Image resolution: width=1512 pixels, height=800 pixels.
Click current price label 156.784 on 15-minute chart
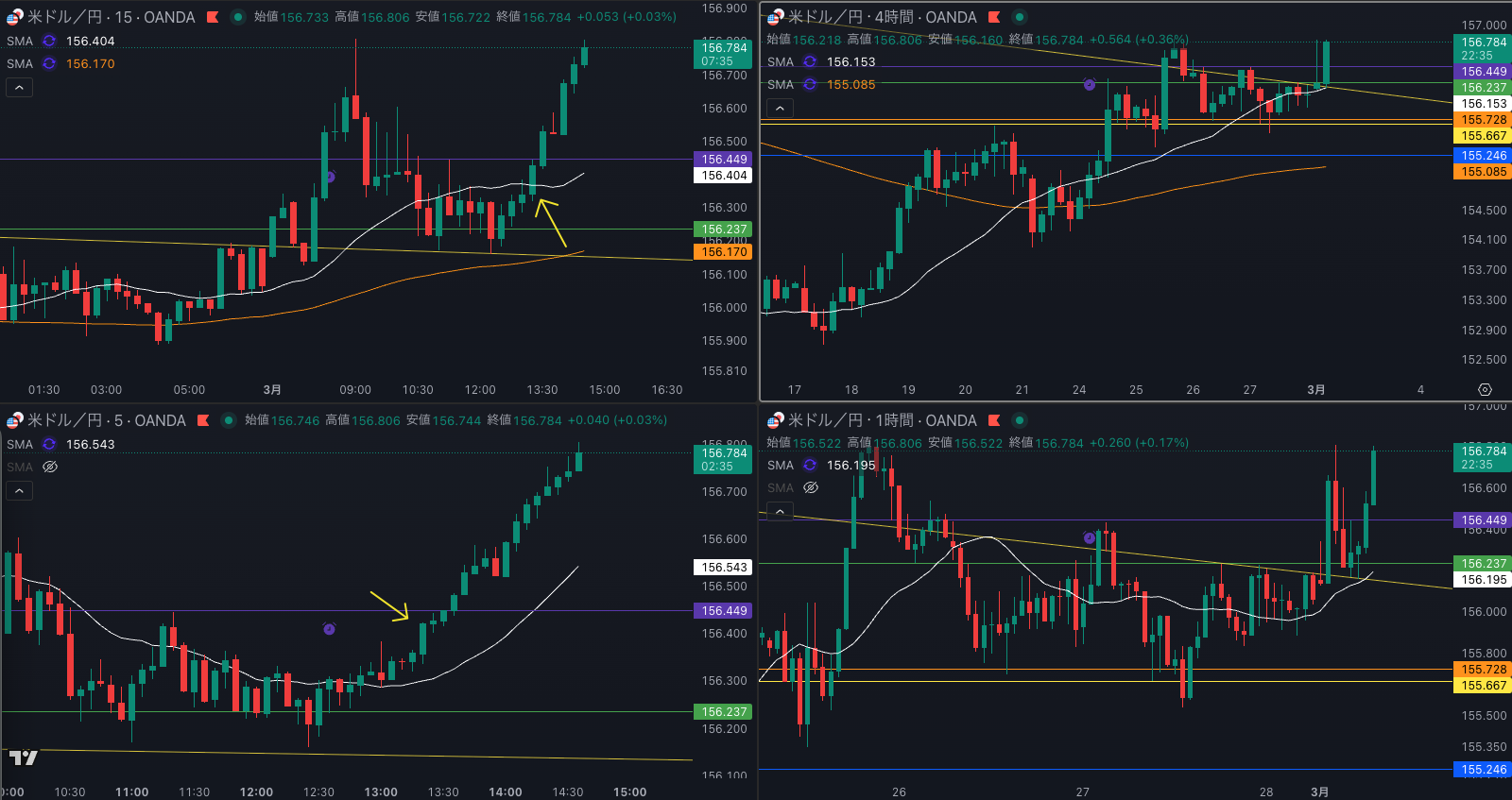[724, 48]
